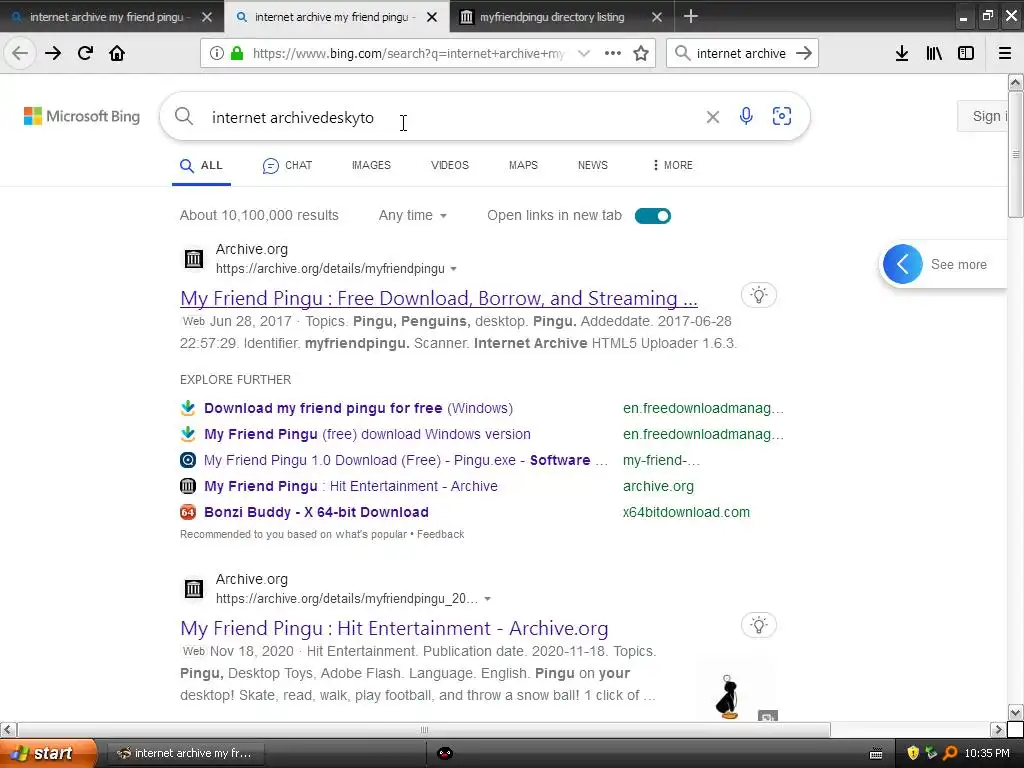This screenshot has height=768, width=1024.
Task: Open the on-screen keyboard tray icon
Action: [876, 754]
